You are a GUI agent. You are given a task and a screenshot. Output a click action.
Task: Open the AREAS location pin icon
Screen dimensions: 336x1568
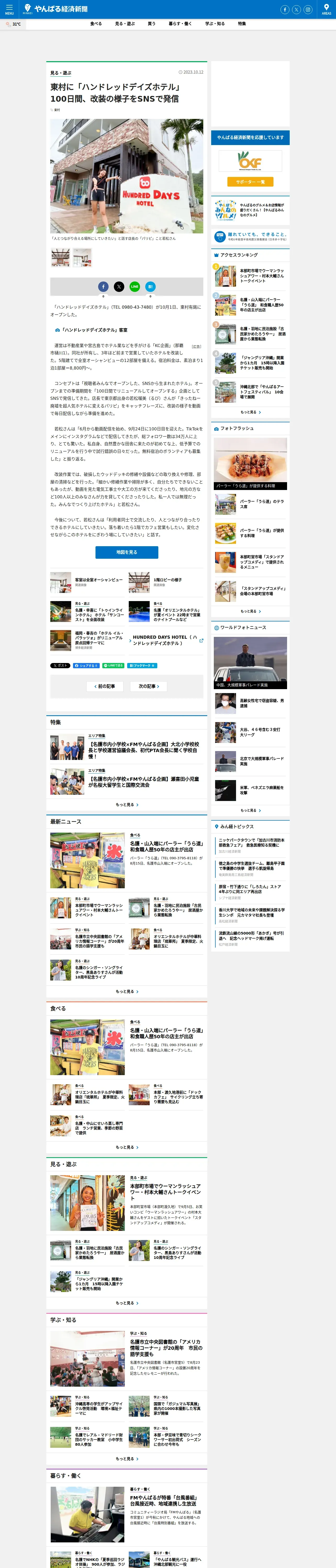click(x=326, y=9)
